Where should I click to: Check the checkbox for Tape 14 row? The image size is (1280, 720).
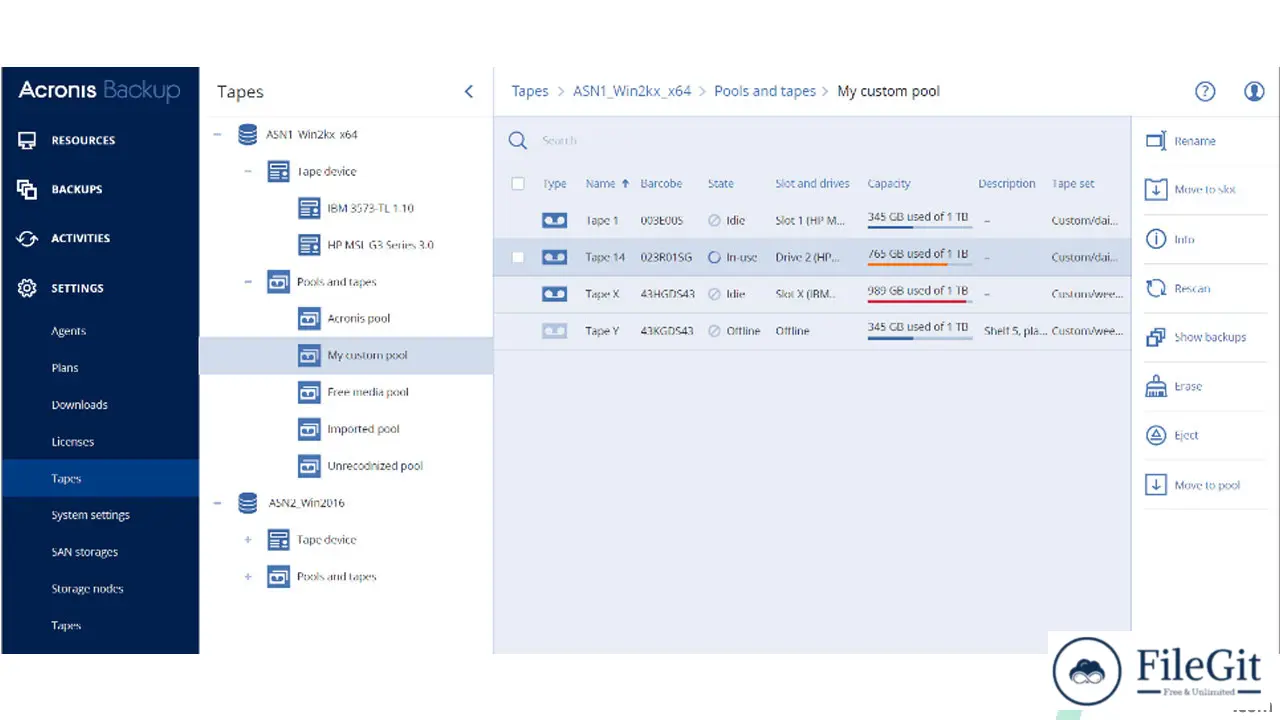(517, 257)
